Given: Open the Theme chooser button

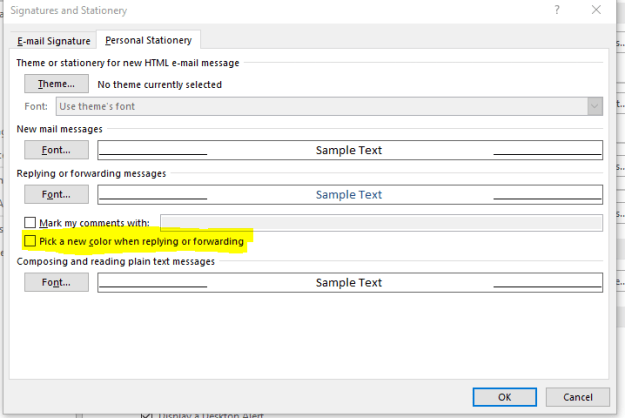Looking at the screenshot, I should pyautogui.click(x=56, y=84).
